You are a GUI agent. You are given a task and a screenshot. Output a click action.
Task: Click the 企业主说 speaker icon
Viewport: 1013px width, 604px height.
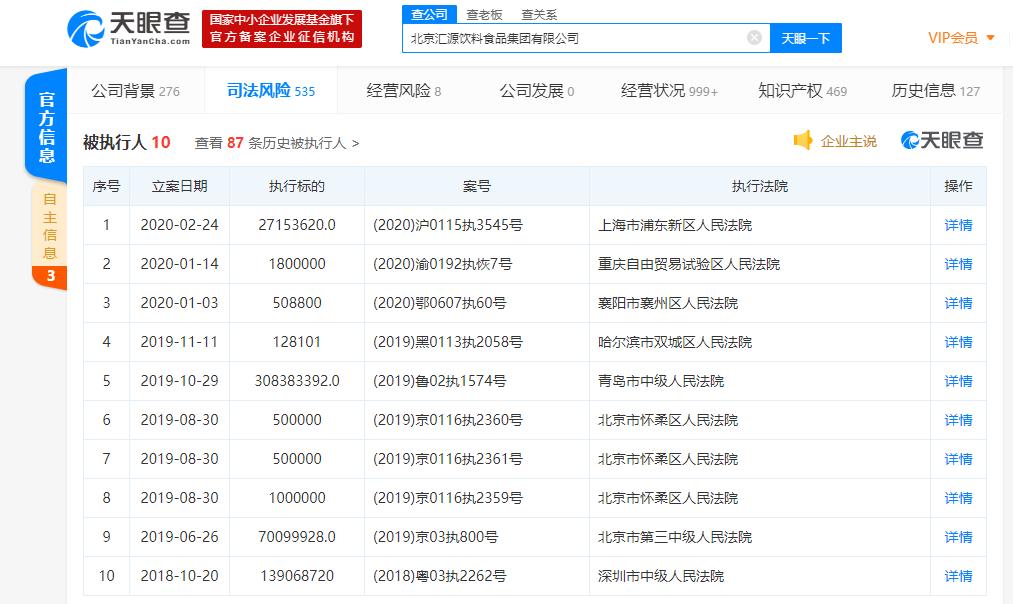point(802,140)
